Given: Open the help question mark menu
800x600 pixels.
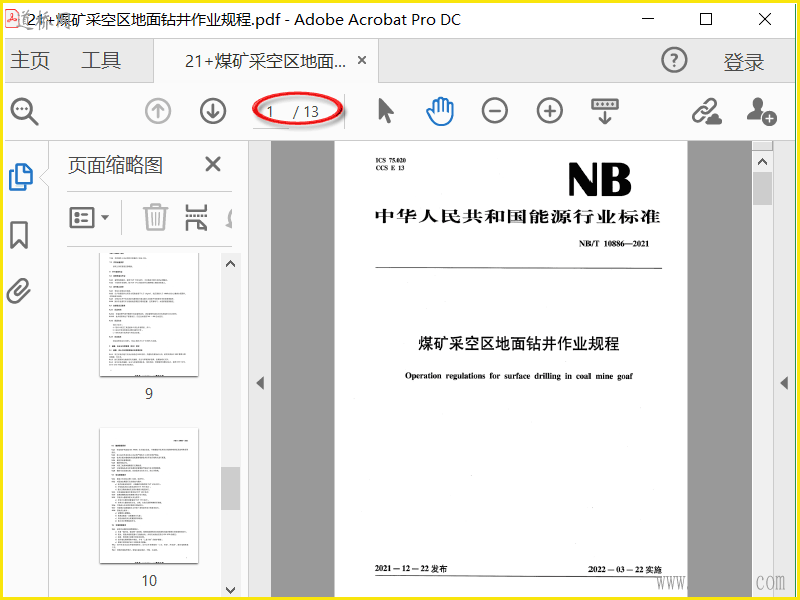Looking at the screenshot, I should (674, 60).
